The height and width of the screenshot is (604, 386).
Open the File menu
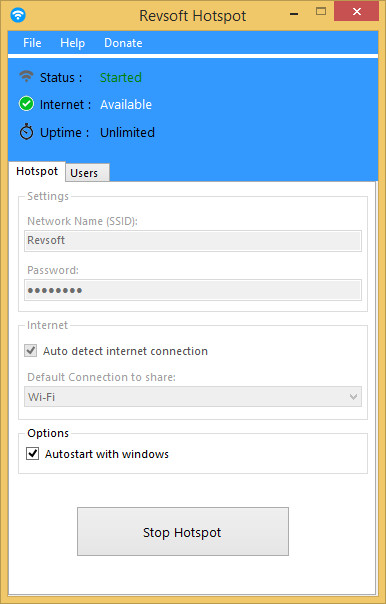[x=32, y=42]
